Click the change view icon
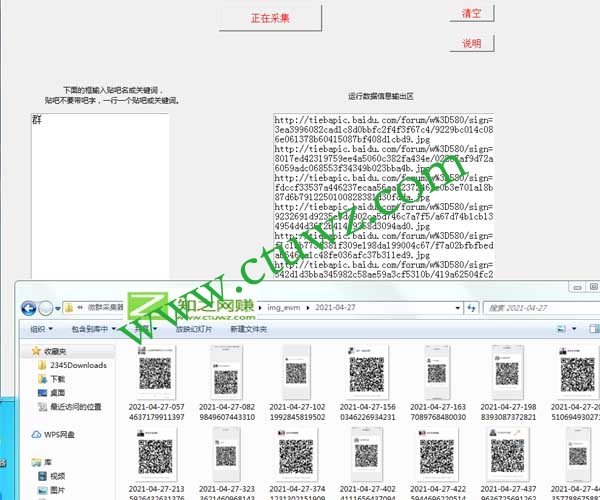Screen dimensions: 600x500 (x=561, y=329)
